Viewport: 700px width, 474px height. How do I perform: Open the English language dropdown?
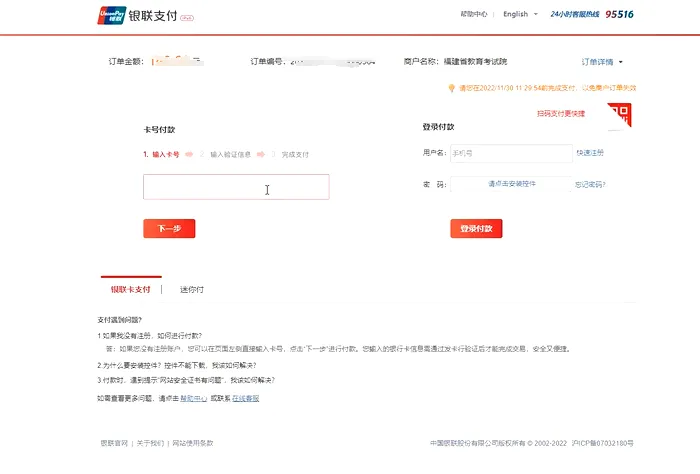click(x=520, y=14)
